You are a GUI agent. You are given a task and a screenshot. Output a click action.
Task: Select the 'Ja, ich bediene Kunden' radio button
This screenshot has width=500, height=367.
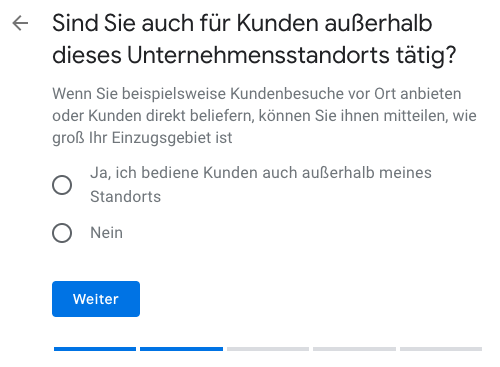[62, 185]
